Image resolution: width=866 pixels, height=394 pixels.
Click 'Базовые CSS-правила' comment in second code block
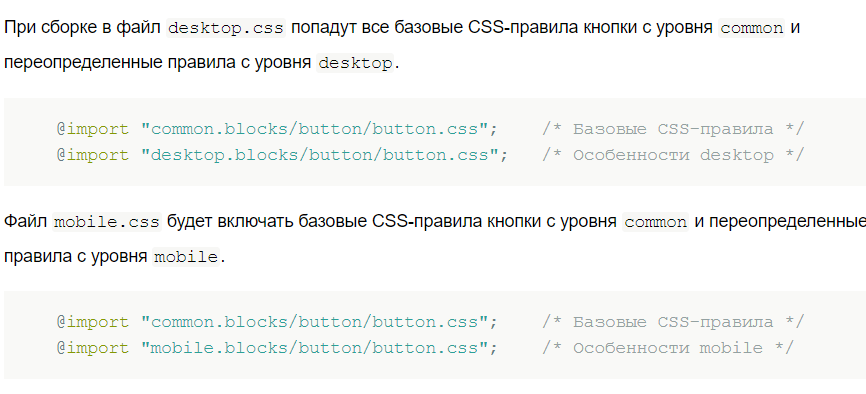pyautogui.click(x=673, y=322)
